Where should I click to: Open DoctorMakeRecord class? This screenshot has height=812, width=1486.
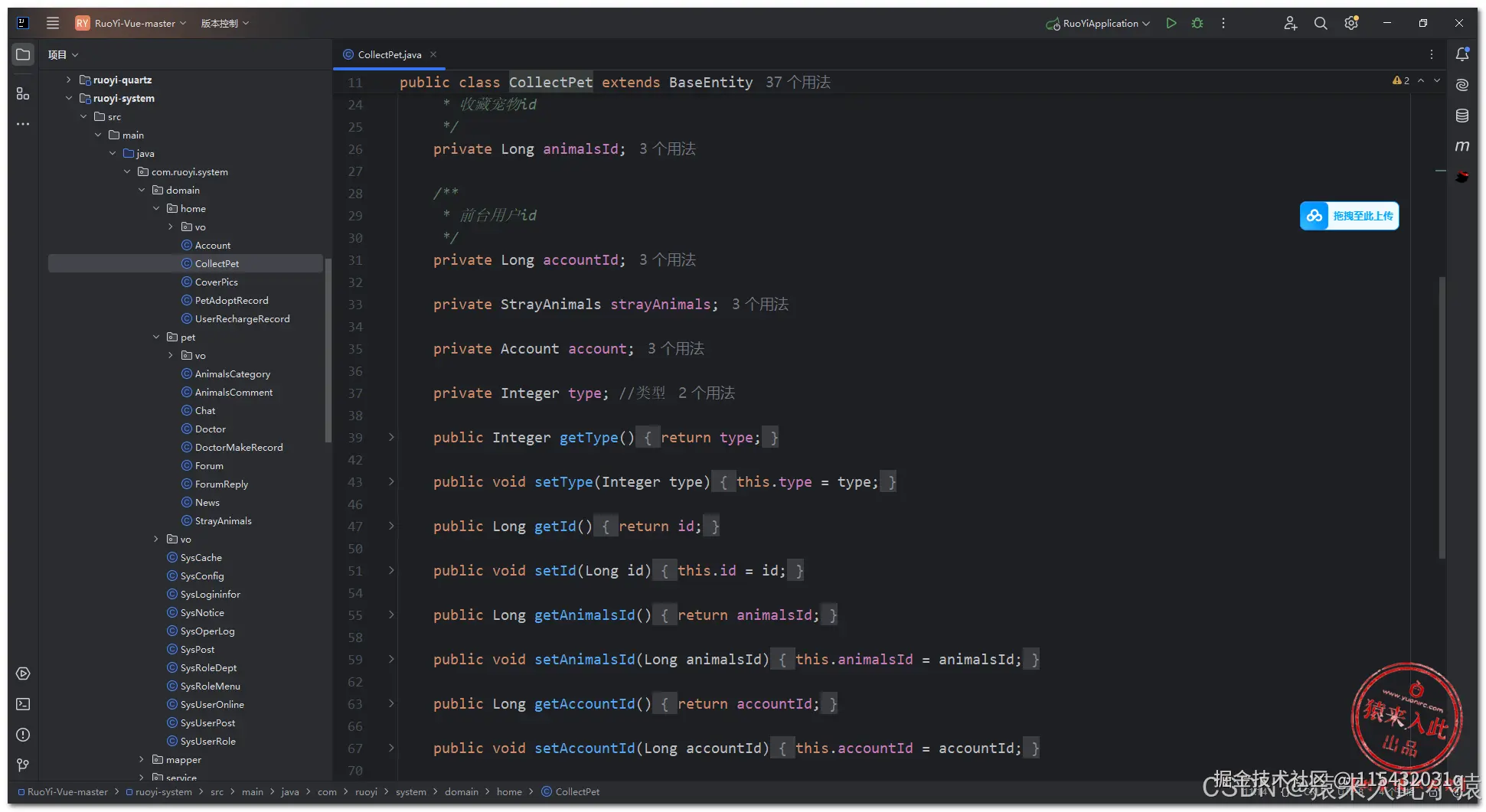point(238,447)
